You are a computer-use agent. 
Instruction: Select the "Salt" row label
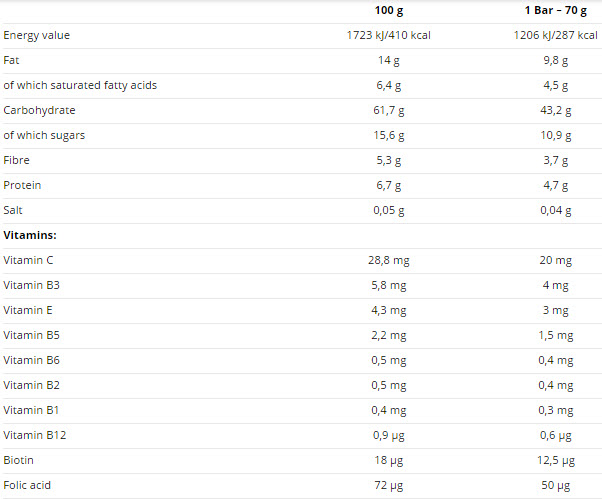click(15, 210)
